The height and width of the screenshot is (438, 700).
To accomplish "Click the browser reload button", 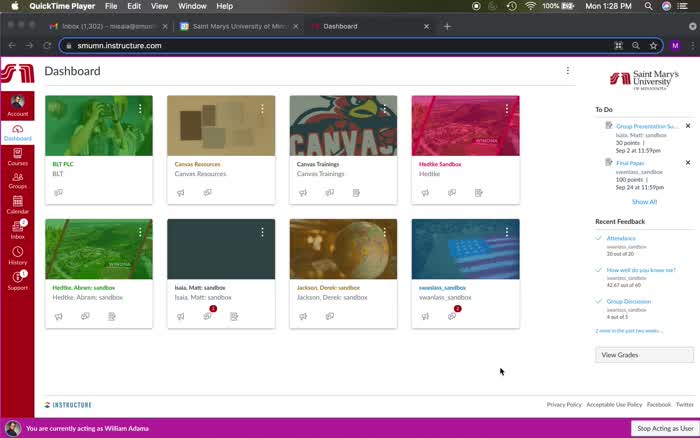I will point(47,46).
